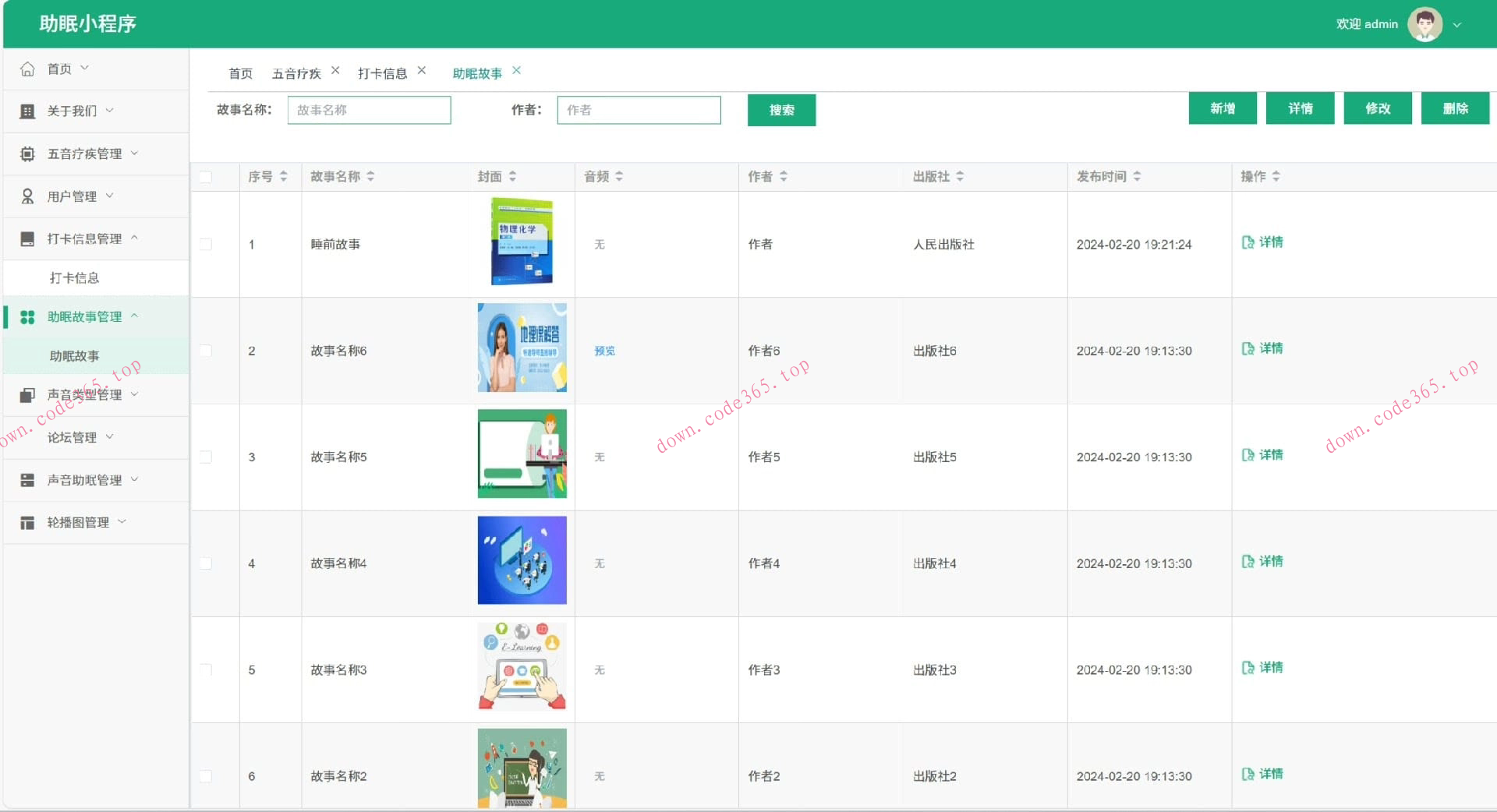Click the 搜索 button
This screenshot has width=1497, height=812.
[x=780, y=110]
